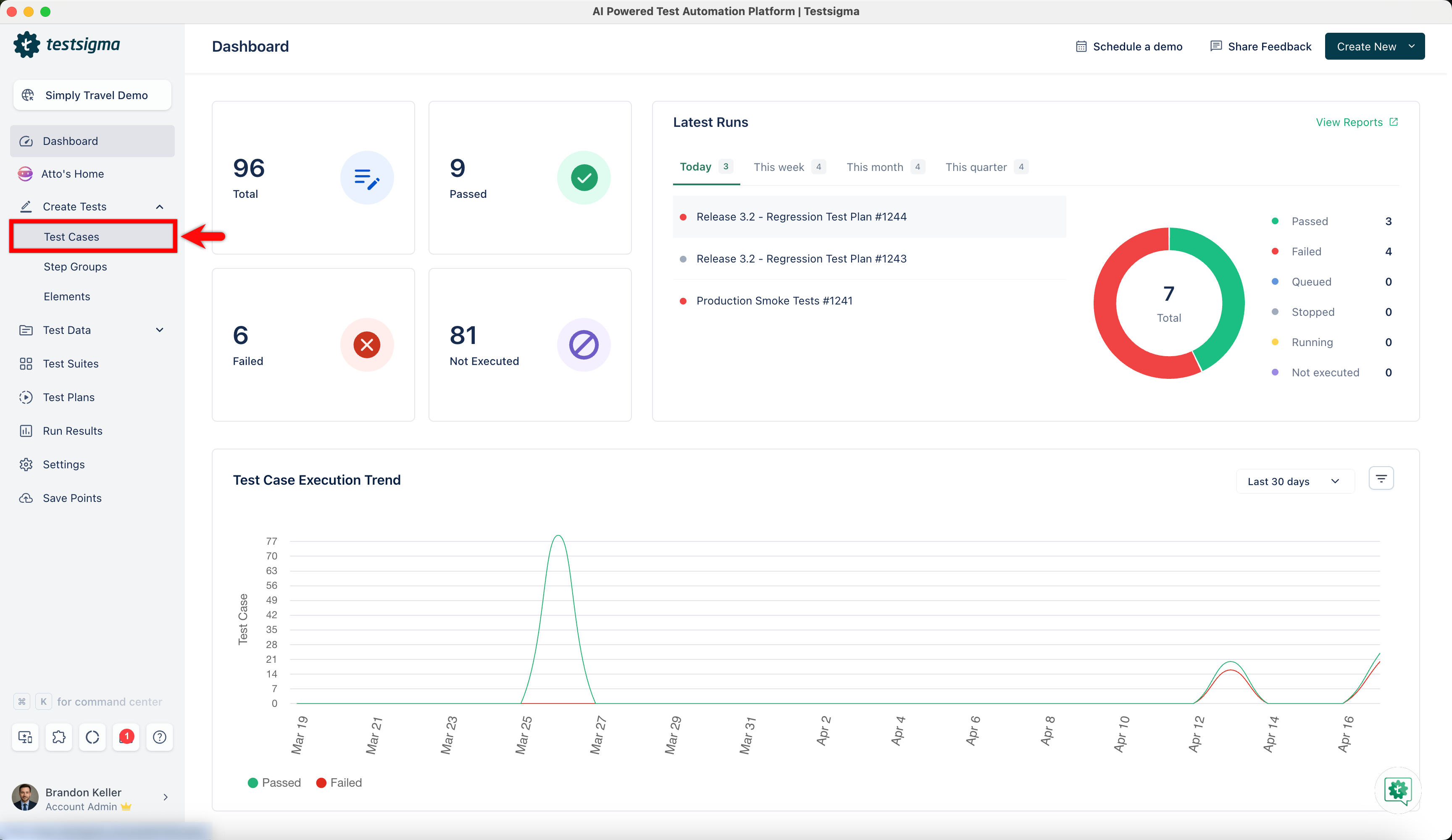The height and width of the screenshot is (840, 1452).
Task: Open the Create New dropdown
Action: [1375, 46]
